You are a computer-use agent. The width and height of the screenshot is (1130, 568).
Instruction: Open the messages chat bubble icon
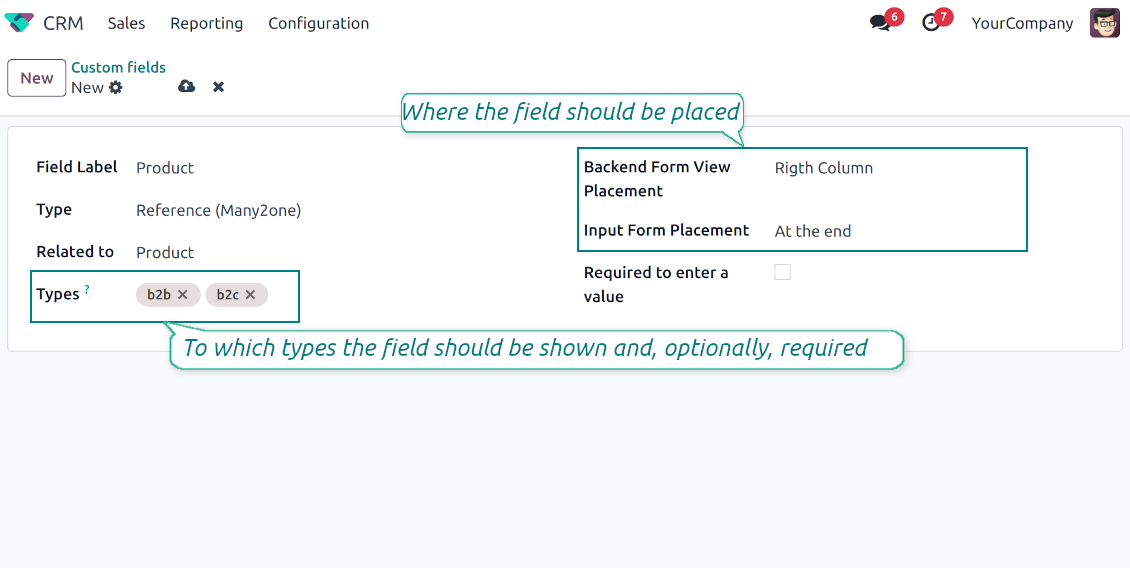pos(880,23)
